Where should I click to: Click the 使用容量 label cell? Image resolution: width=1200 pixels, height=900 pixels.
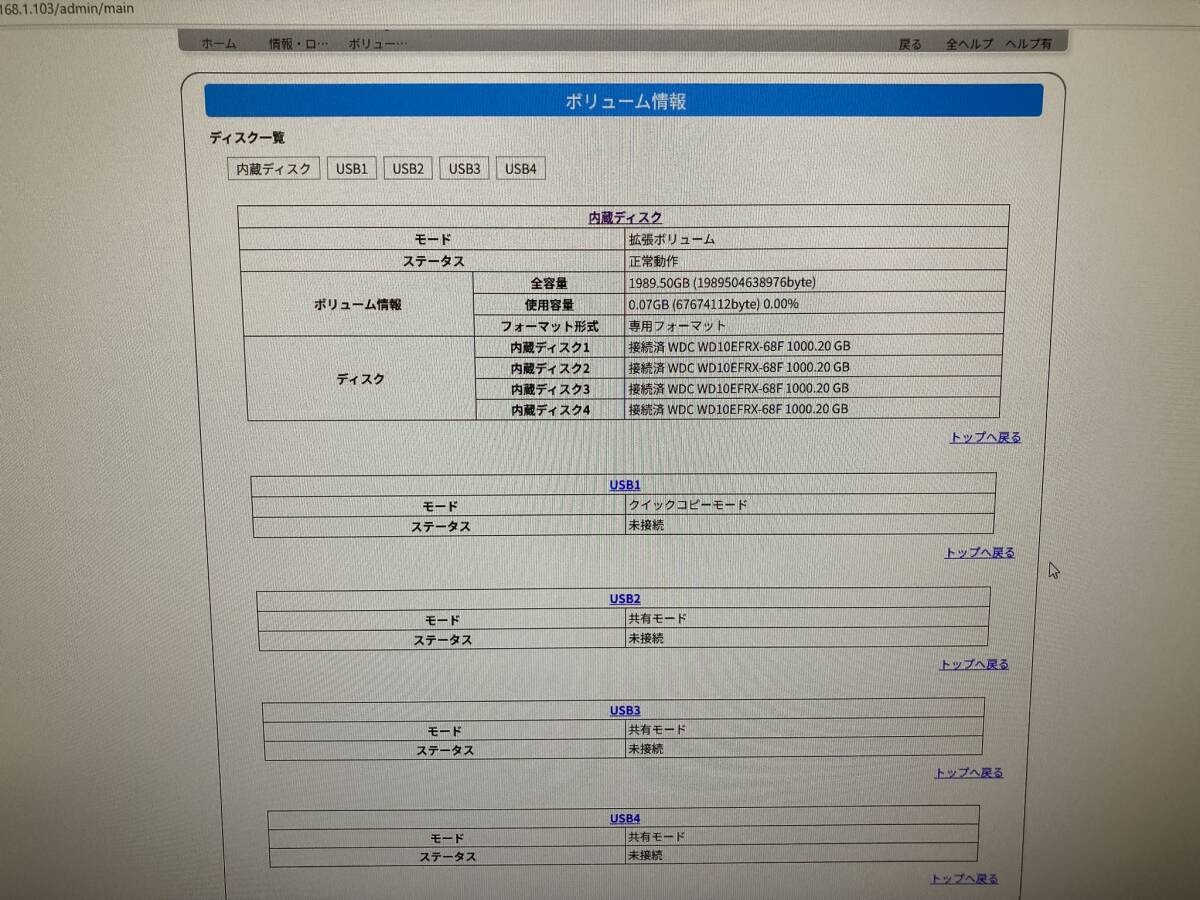(x=549, y=304)
